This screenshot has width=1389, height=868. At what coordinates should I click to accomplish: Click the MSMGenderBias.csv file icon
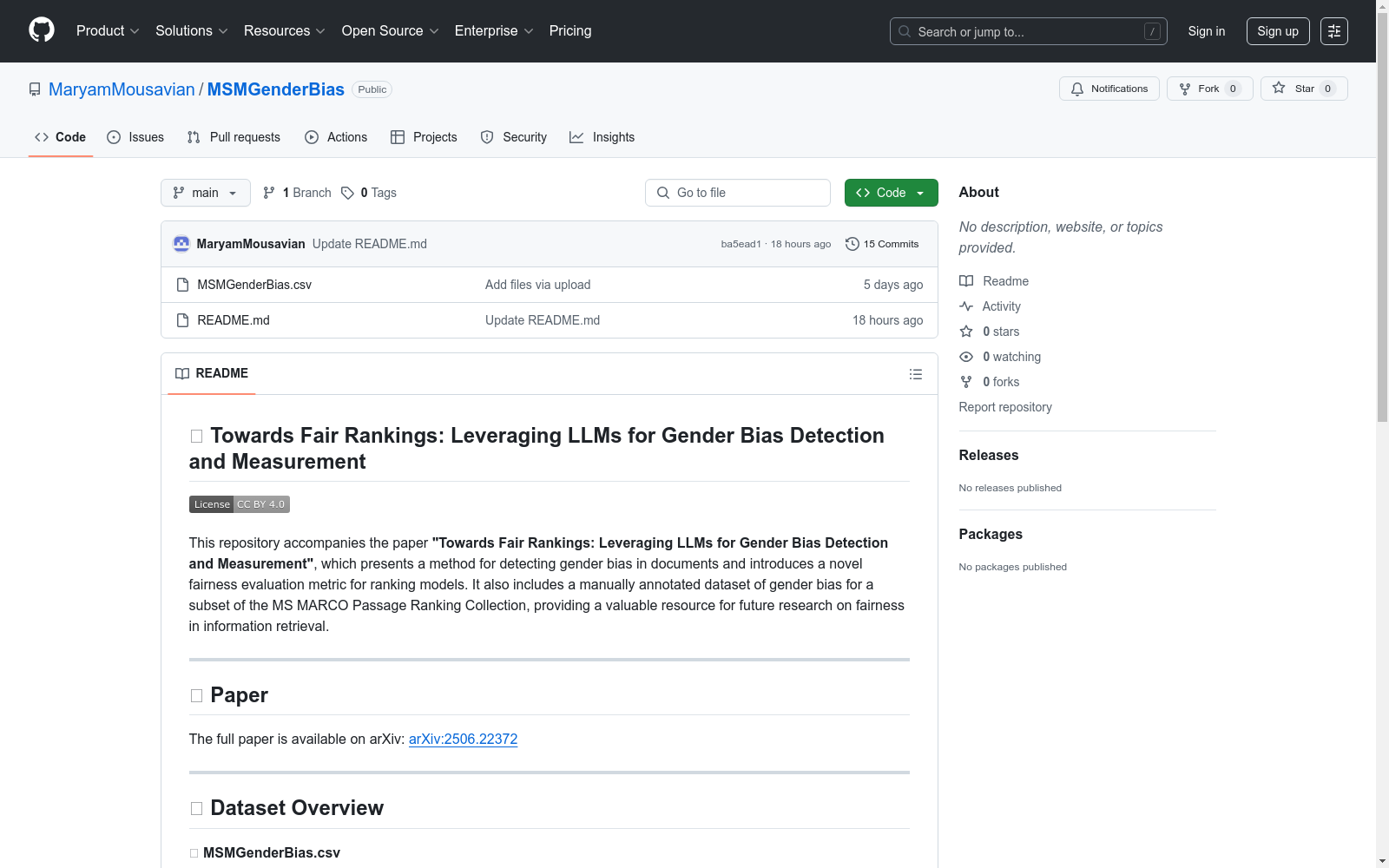point(182,285)
